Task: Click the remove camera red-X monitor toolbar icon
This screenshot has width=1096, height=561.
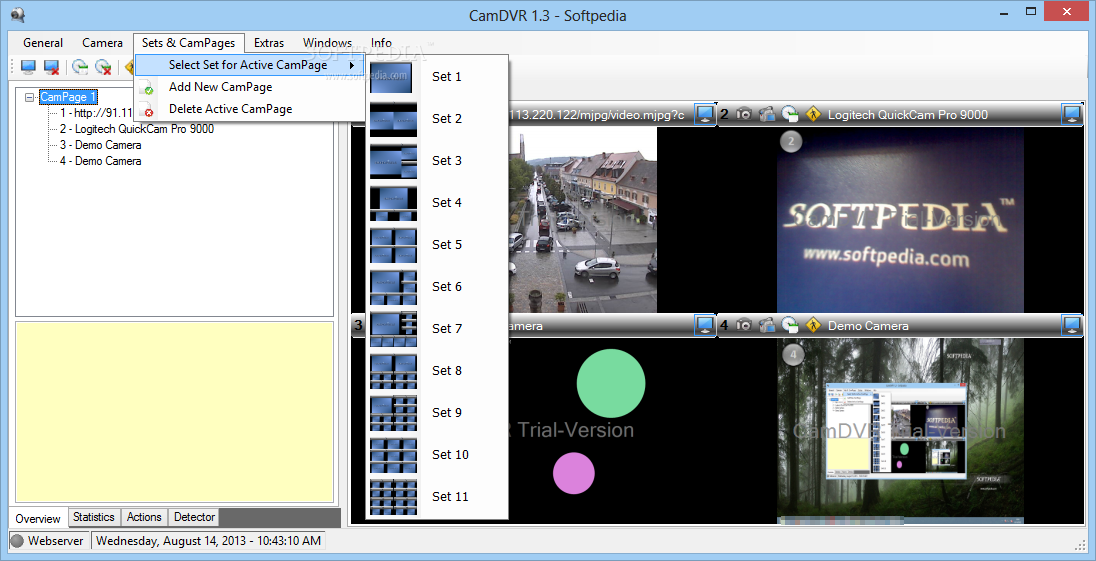Action: tap(51, 67)
